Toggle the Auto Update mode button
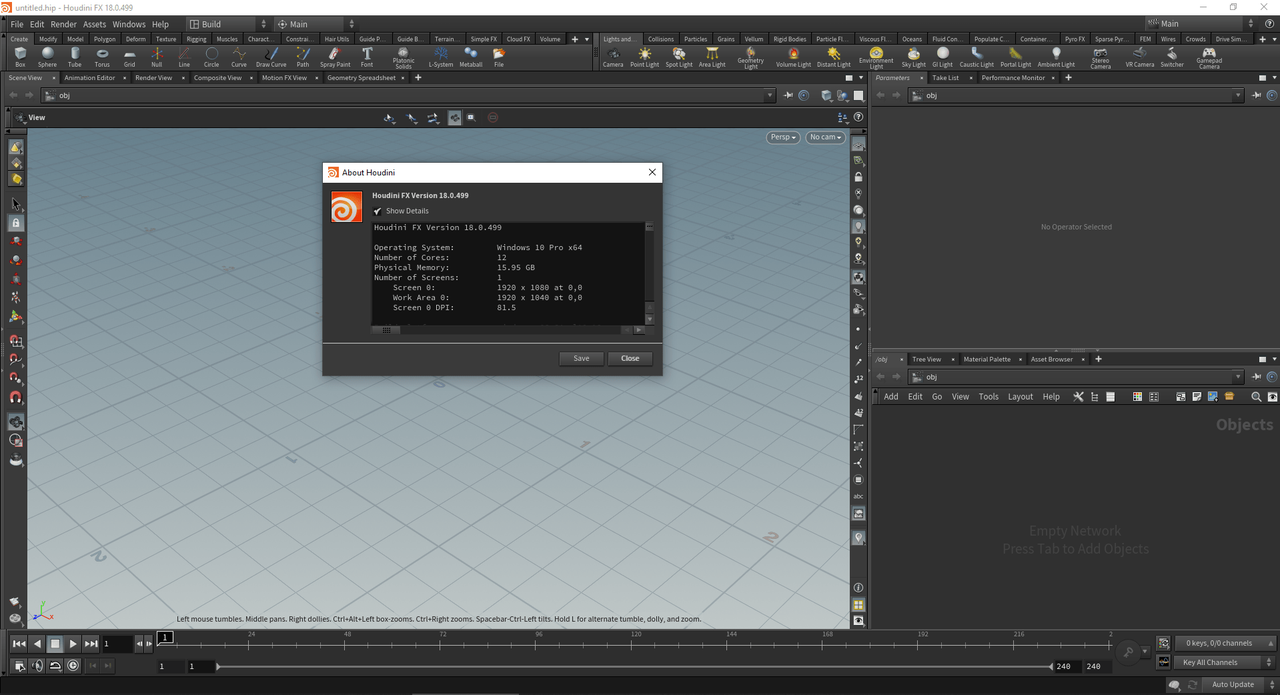The image size is (1280, 695). (1233, 684)
